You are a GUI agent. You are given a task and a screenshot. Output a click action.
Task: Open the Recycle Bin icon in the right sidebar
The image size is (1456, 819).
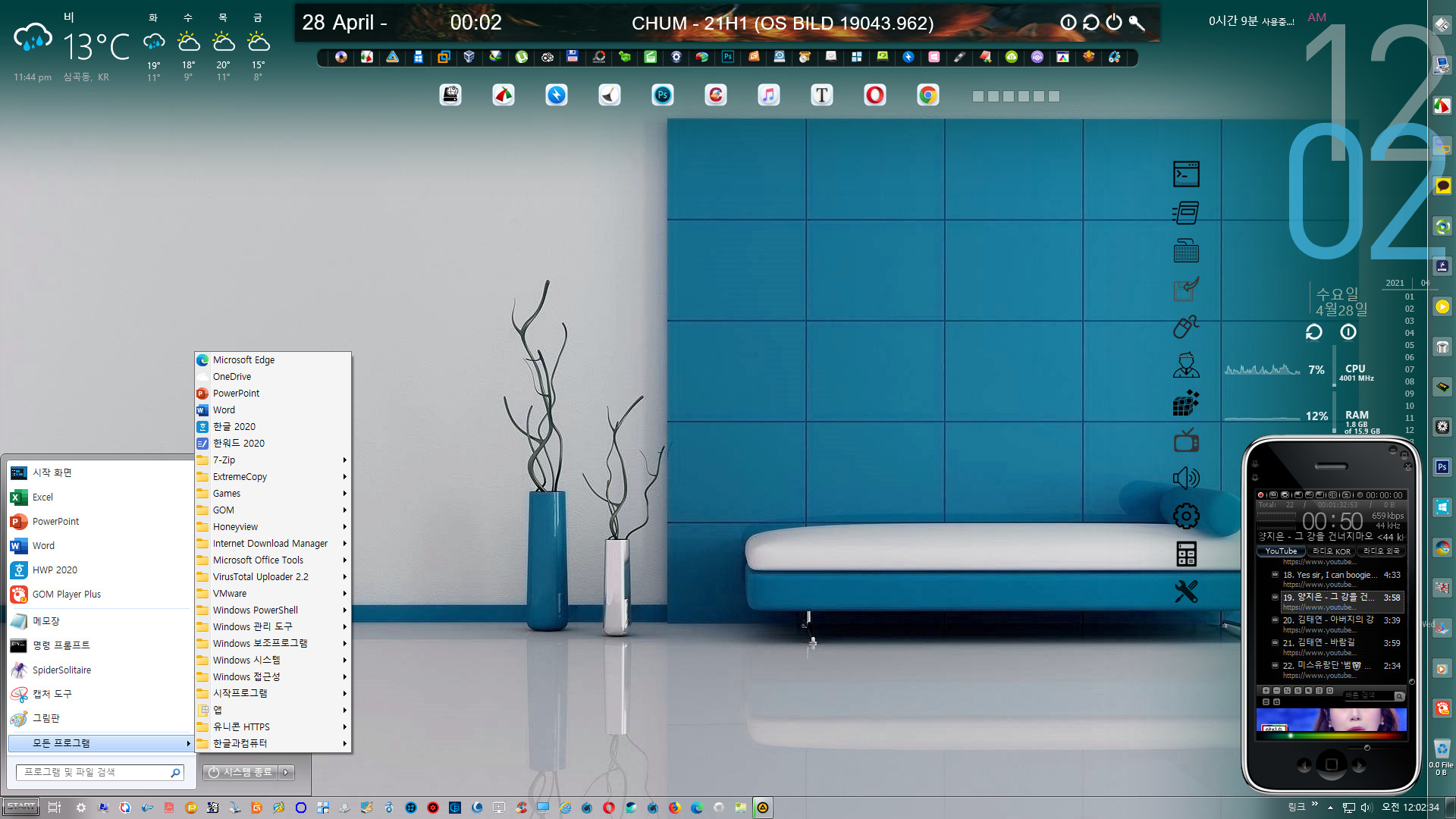point(1442,748)
